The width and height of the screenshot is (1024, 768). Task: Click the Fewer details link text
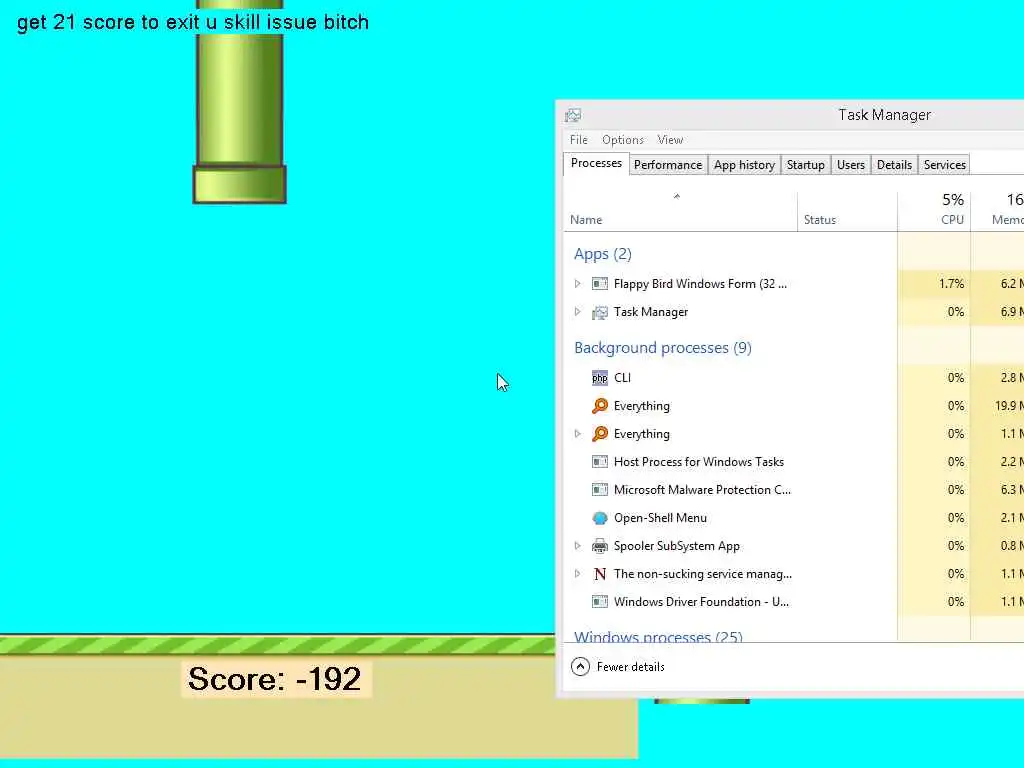(630, 667)
